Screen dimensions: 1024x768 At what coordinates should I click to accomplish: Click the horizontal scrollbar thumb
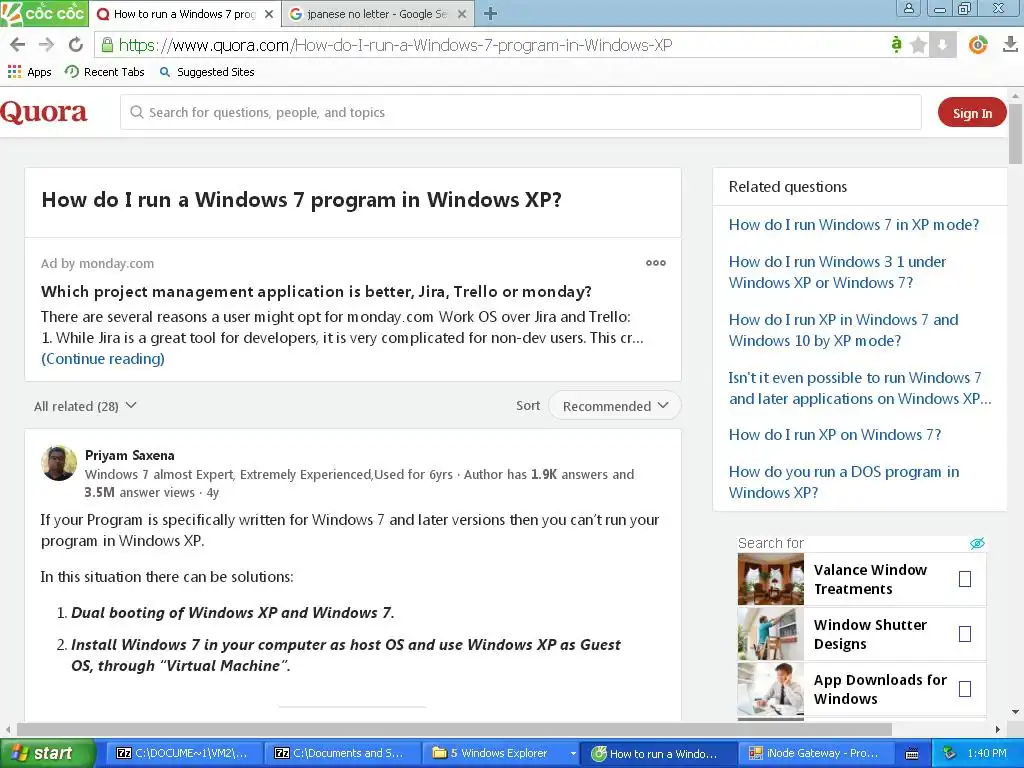click(x=454, y=729)
